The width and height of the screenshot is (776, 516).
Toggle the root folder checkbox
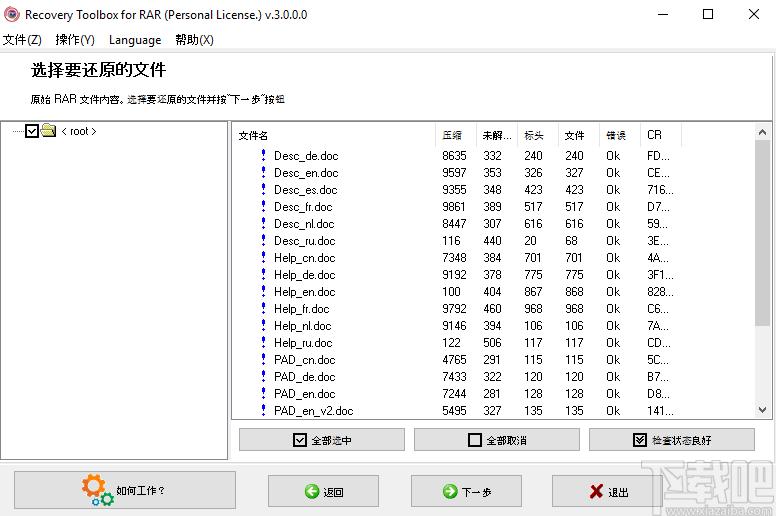click(x=32, y=131)
